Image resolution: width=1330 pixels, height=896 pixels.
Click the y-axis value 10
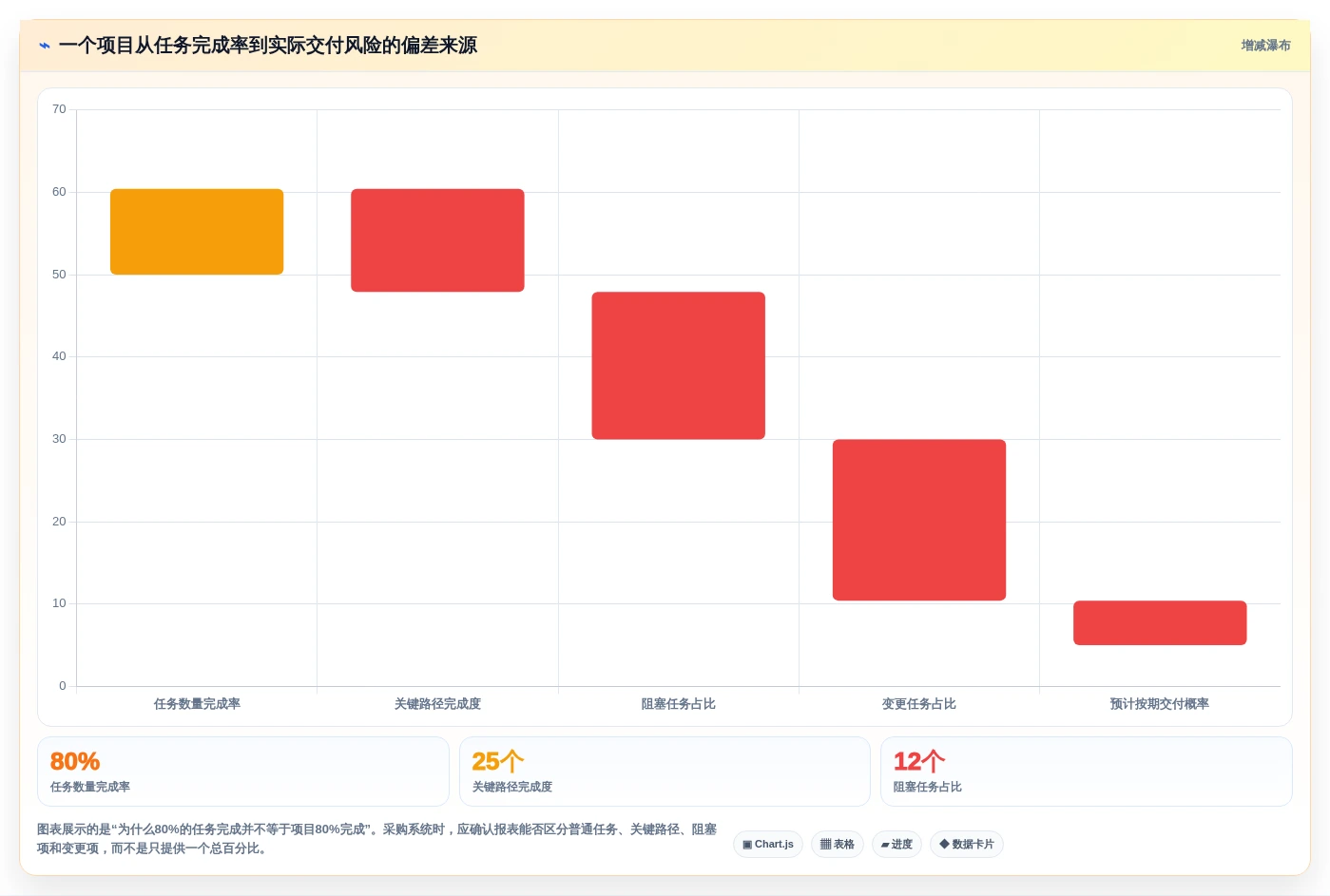click(59, 603)
